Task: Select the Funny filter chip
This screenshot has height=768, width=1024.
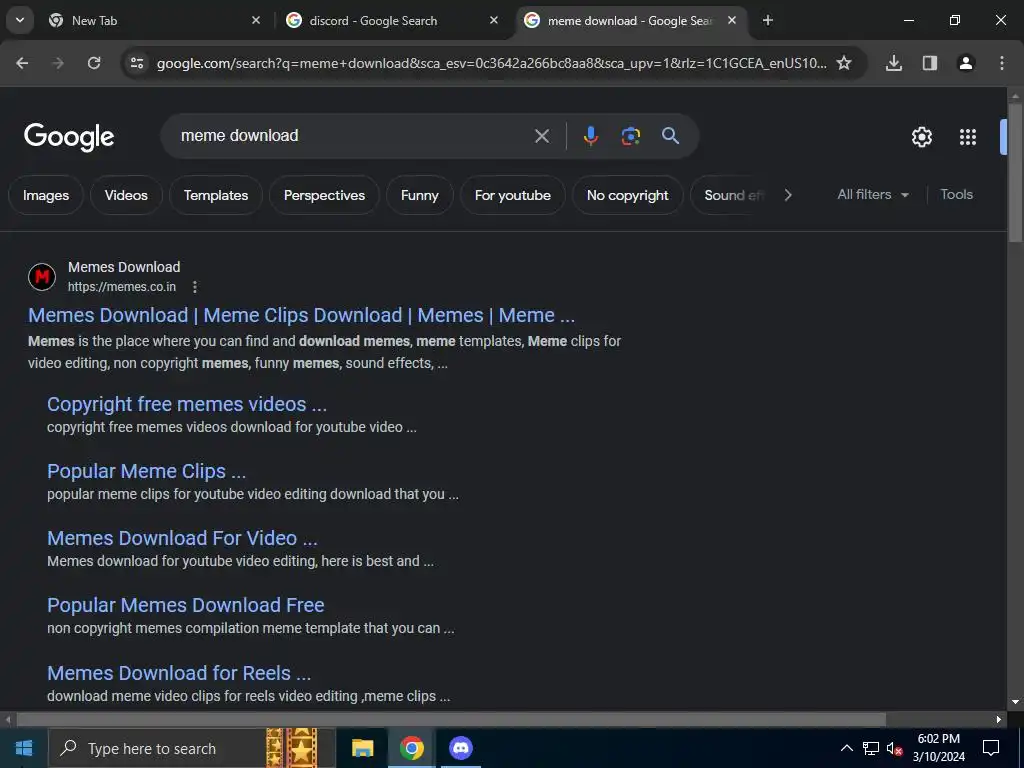Action: click(419, 195)
